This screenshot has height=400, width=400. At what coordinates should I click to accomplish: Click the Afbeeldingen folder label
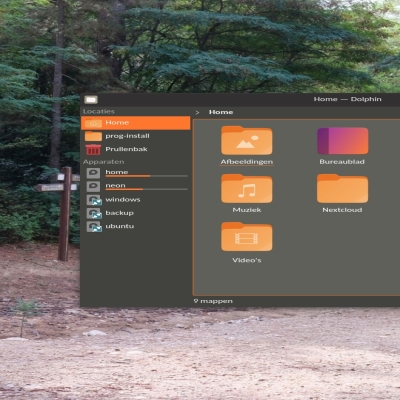247,162
